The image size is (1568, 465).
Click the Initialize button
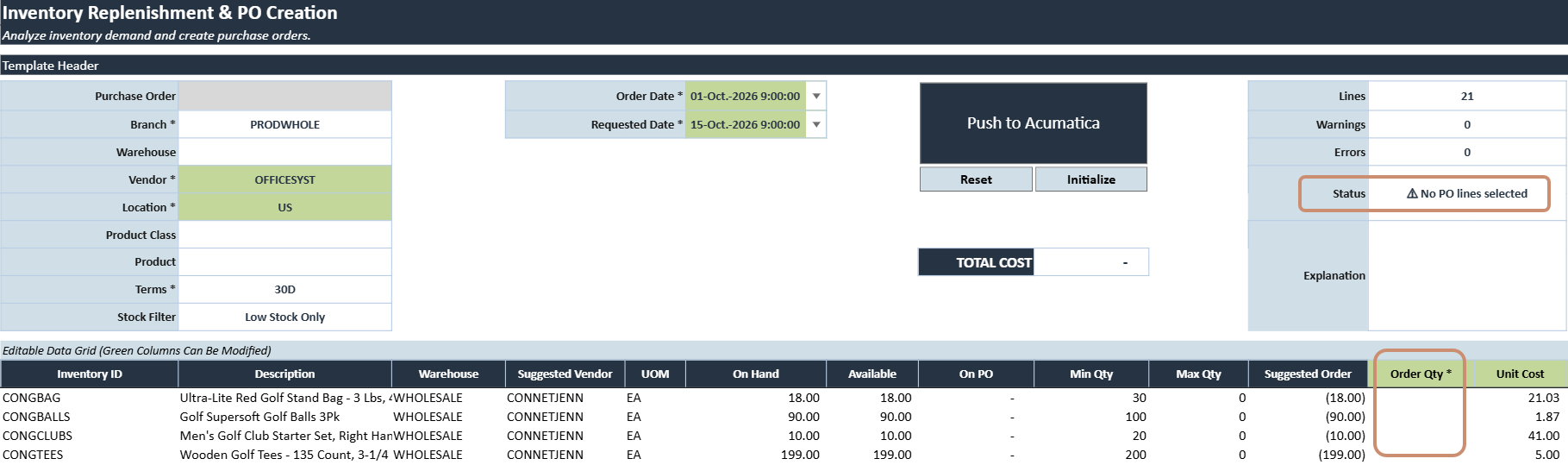(x=1090, y=179)
